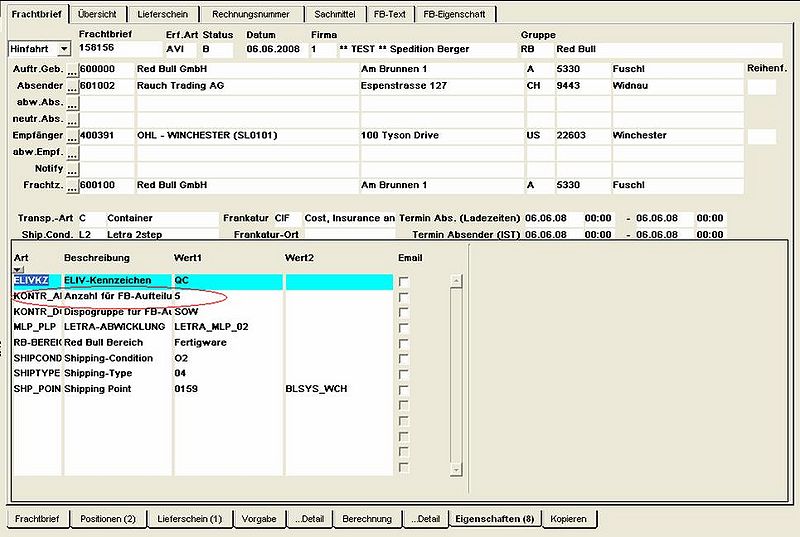The image size is (800, 537).
Task: Click Ship.Cond. code field L2
Action: [x=92, y=234]
